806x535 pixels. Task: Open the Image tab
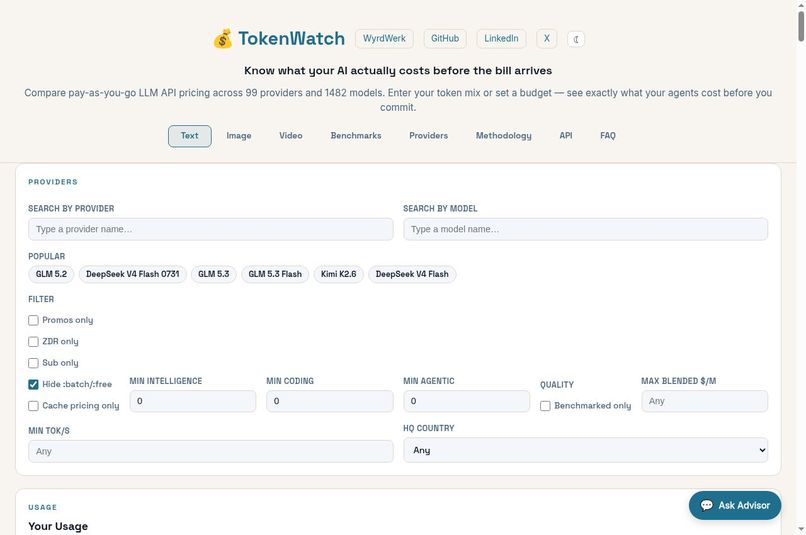click(x=239, y=136)
